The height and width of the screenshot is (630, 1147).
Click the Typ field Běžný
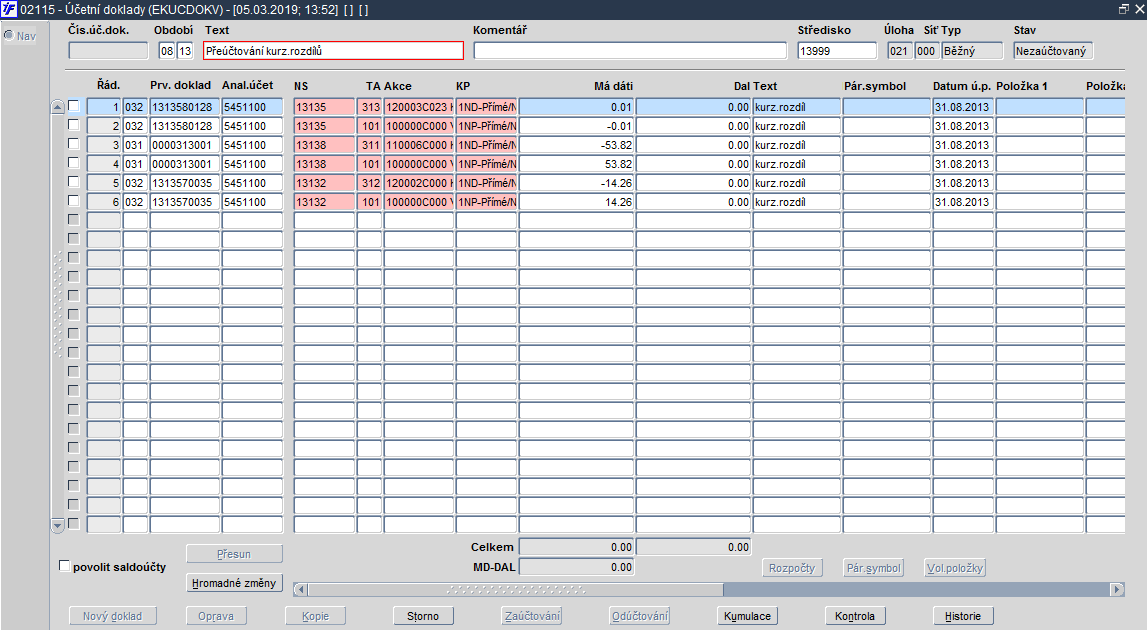972,50
